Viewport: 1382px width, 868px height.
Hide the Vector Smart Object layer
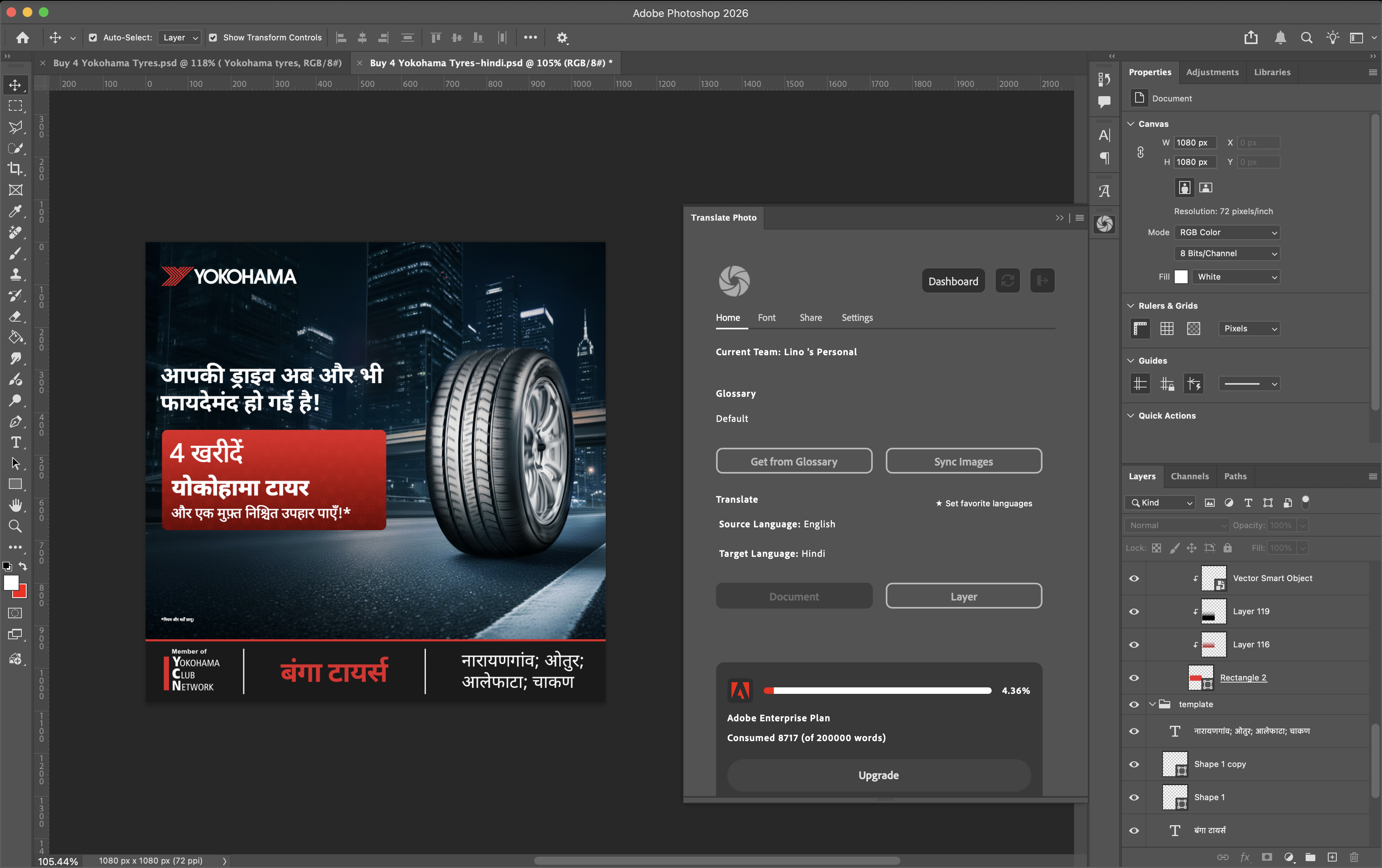1134,578
